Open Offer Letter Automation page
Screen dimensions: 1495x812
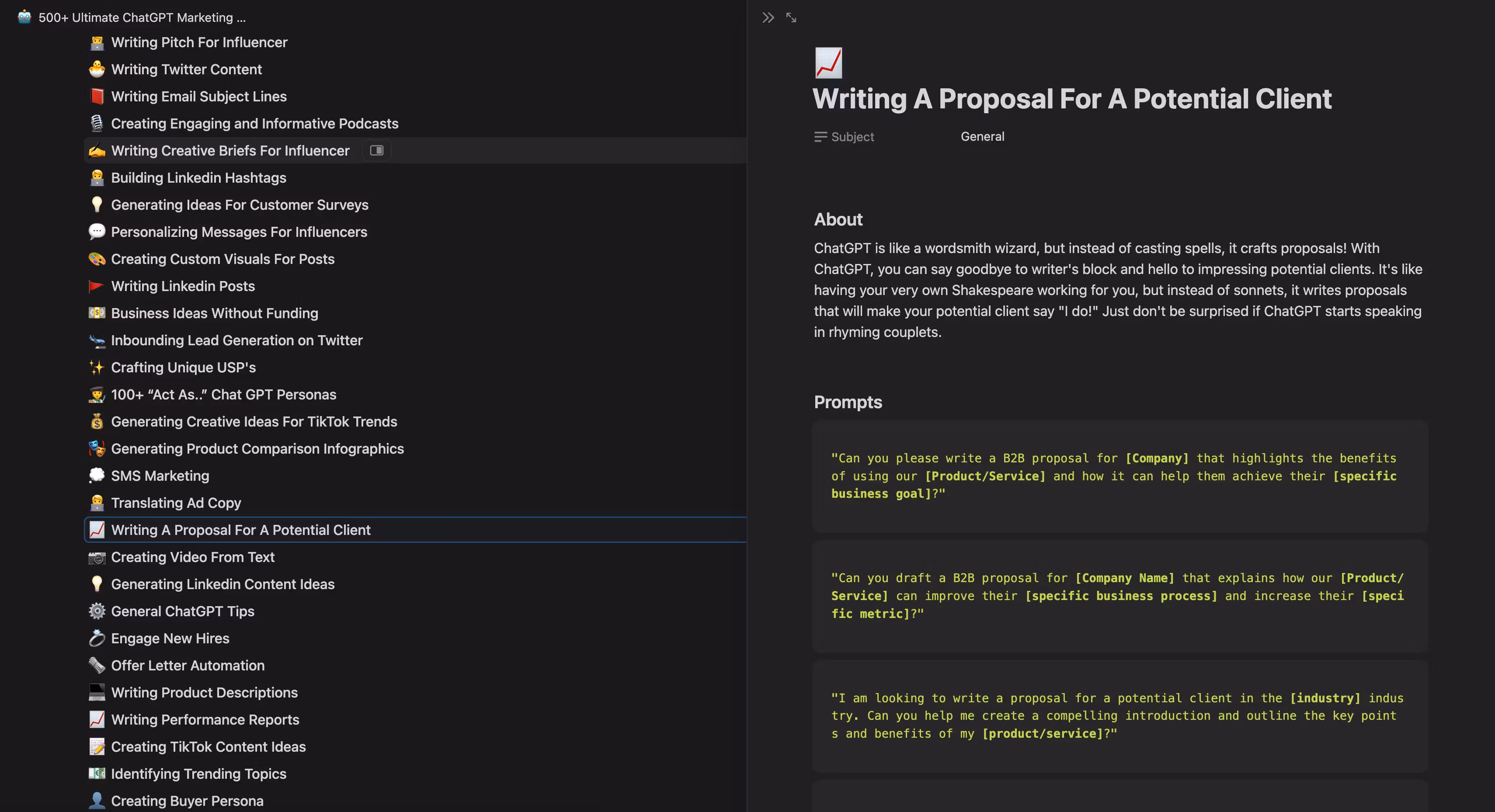(188, 665)
